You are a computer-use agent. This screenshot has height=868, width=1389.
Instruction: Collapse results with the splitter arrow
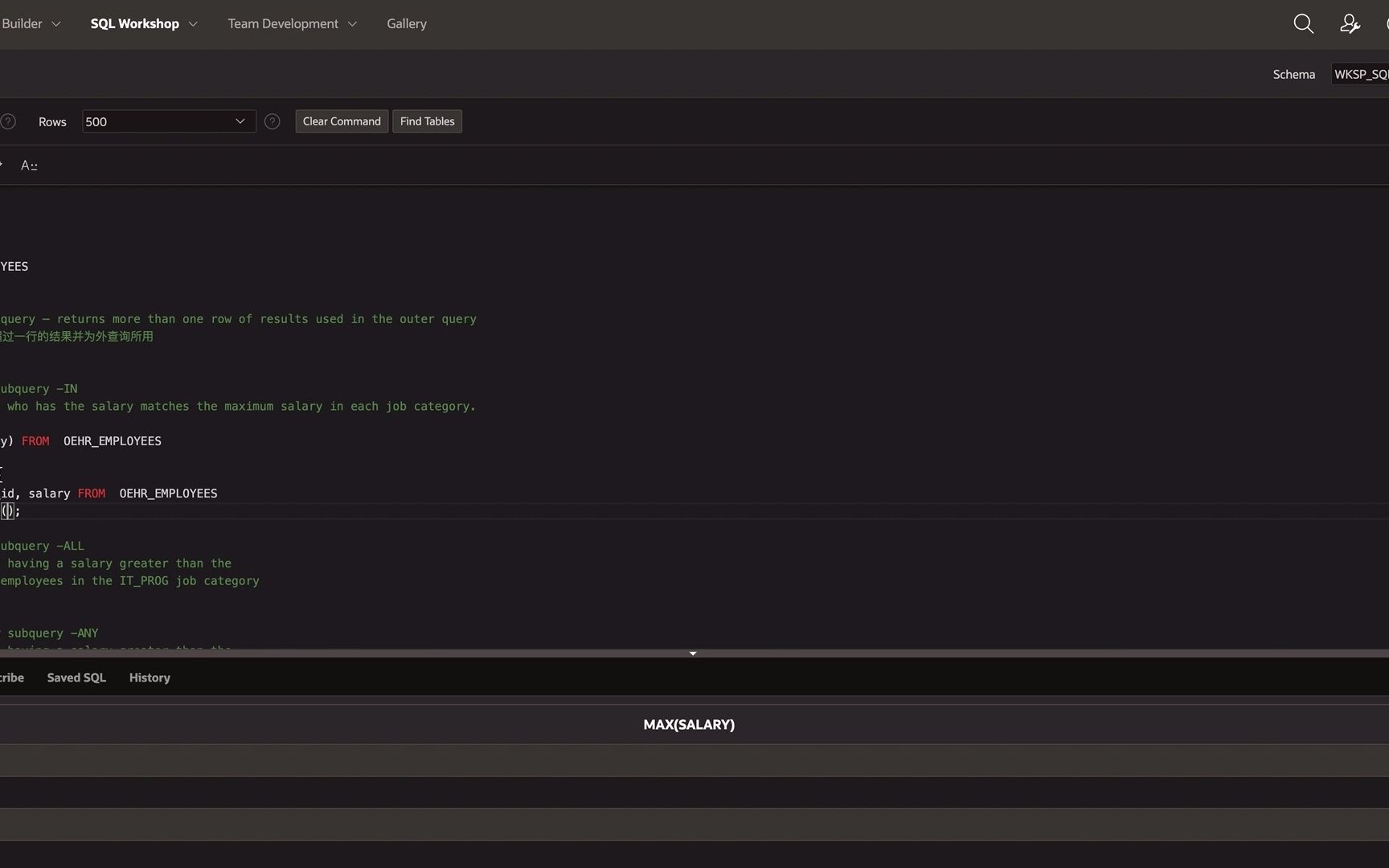[693, 653]
